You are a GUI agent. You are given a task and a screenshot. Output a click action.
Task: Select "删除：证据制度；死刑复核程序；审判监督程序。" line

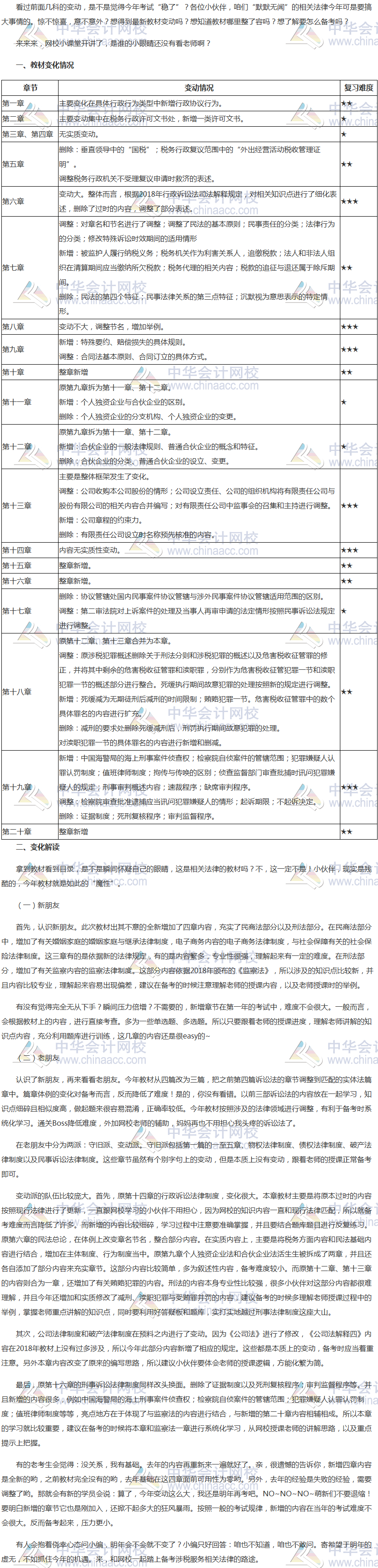pos(137,816)
